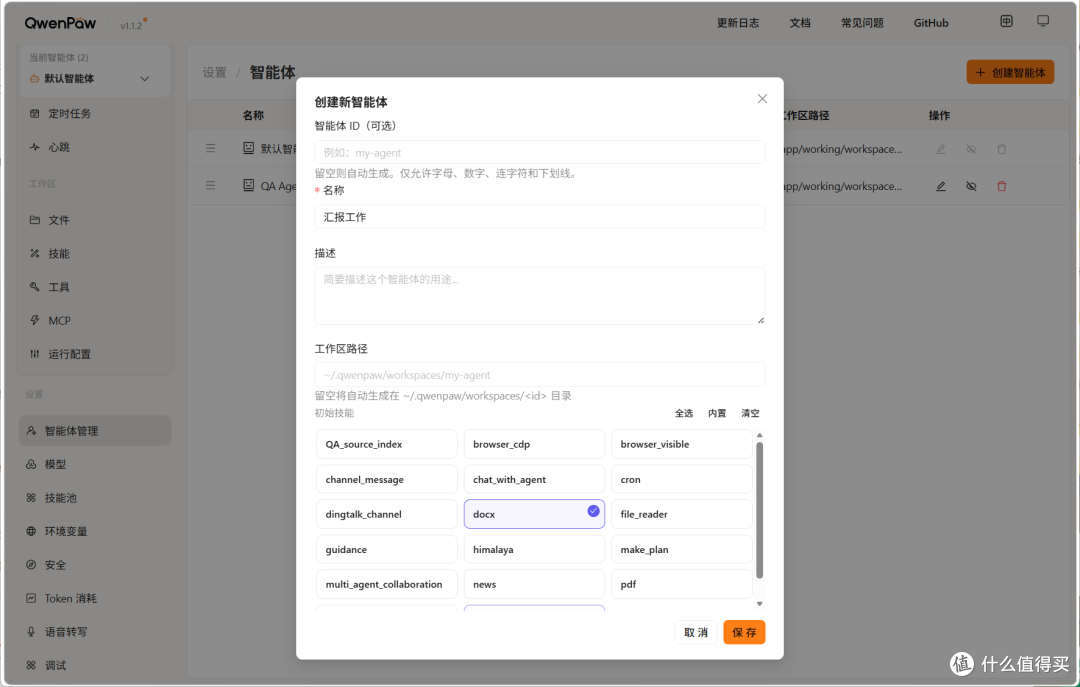Click the 安全 security icon in sidebar
This screenshot has height=687, width=1080.
[x=31, y=565]
